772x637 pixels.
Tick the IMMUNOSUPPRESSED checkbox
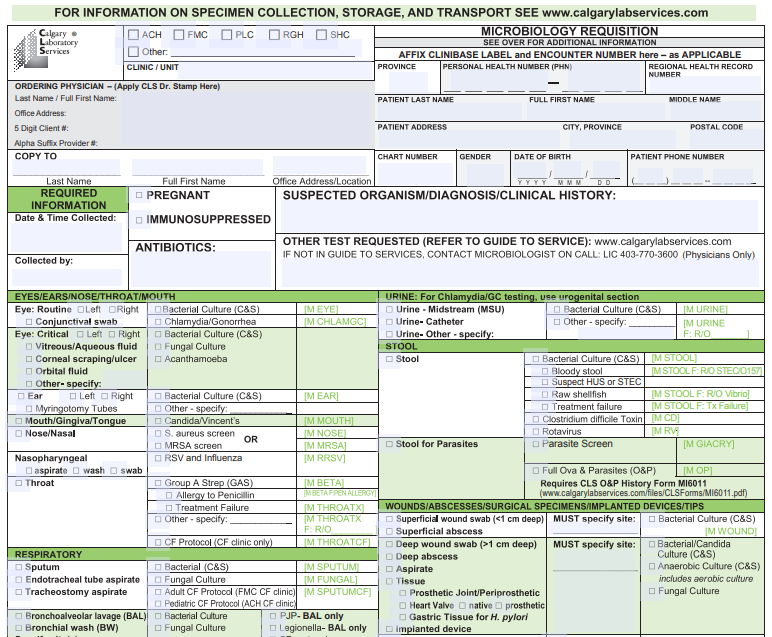(x=139, y=220)
